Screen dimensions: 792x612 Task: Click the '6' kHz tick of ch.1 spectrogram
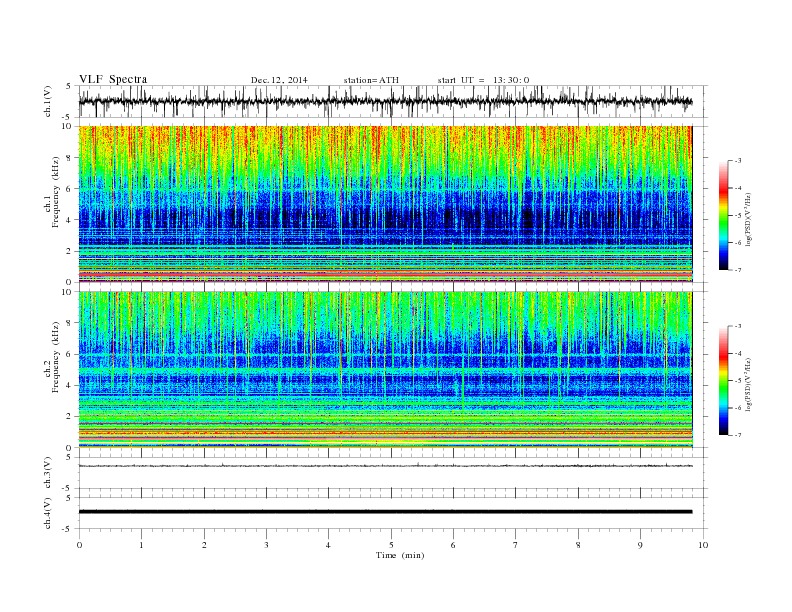70,189
